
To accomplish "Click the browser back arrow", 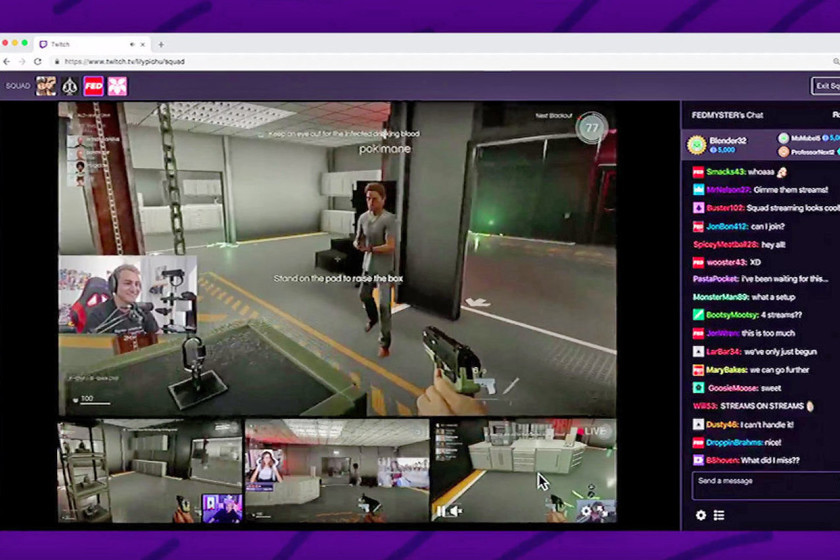I will tap(7, 62).
